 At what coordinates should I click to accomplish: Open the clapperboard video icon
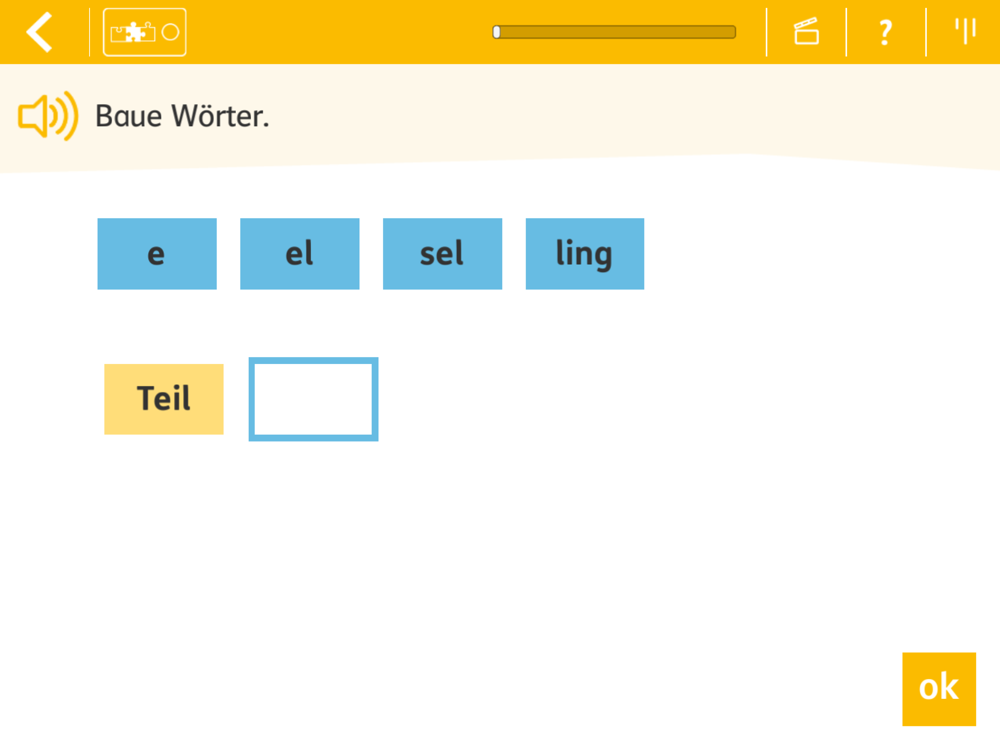tap(806, 32)
